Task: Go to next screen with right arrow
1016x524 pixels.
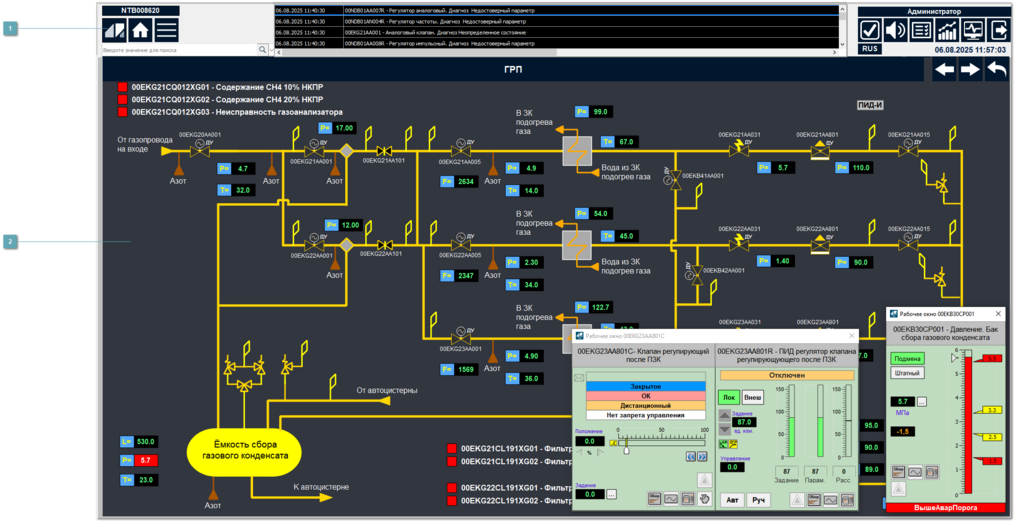Action: click(x=970, y=69)
